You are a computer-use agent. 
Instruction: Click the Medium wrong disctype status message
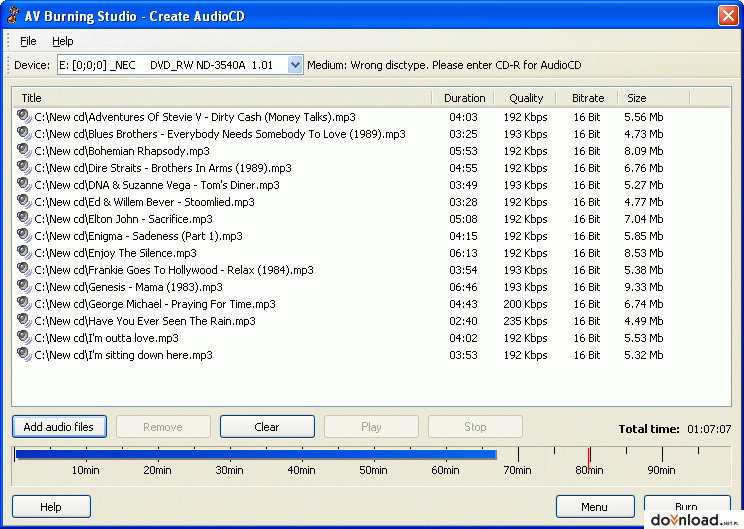click(x=444, y=65)
